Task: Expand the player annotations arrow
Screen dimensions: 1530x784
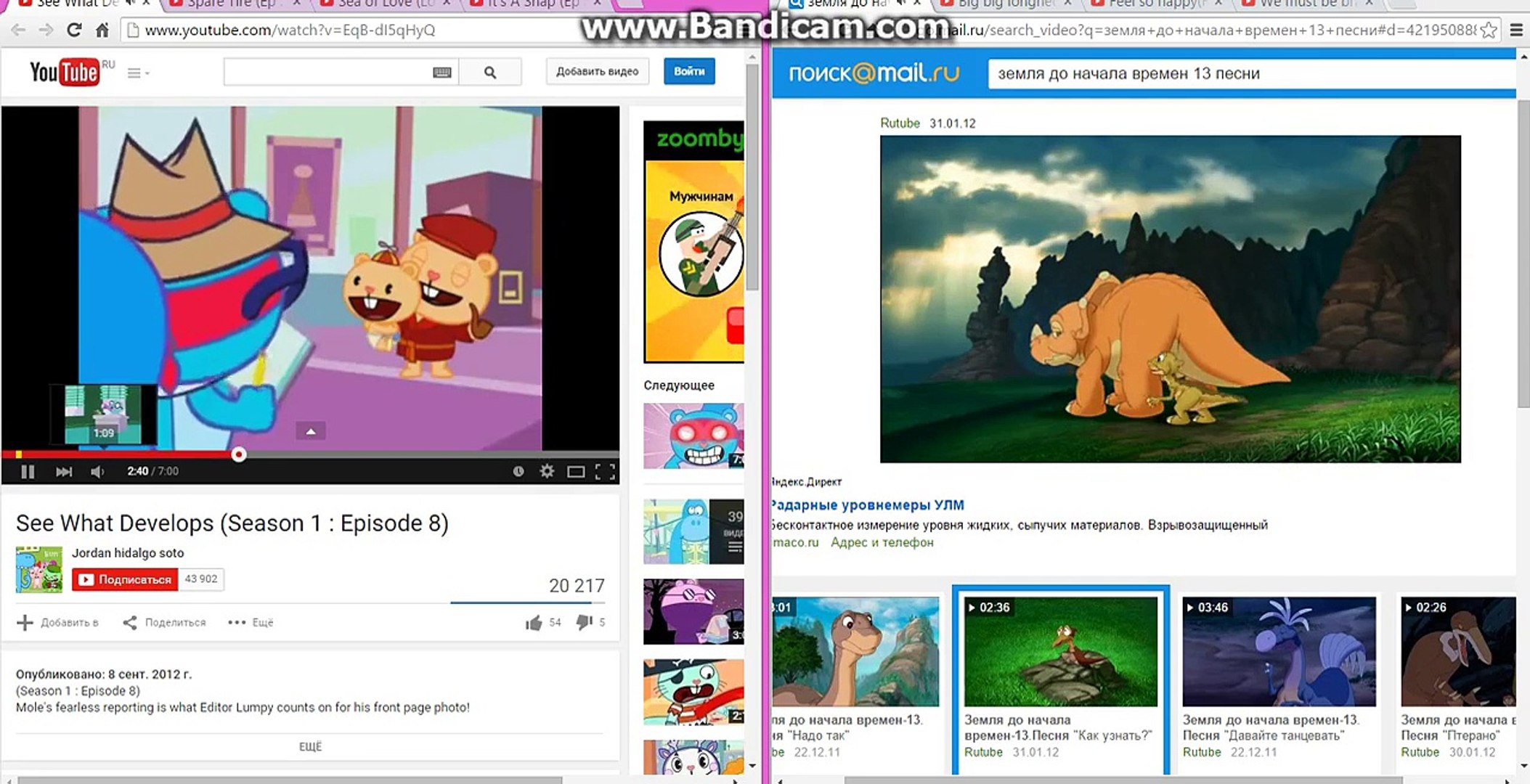Action: click(311, 431)
